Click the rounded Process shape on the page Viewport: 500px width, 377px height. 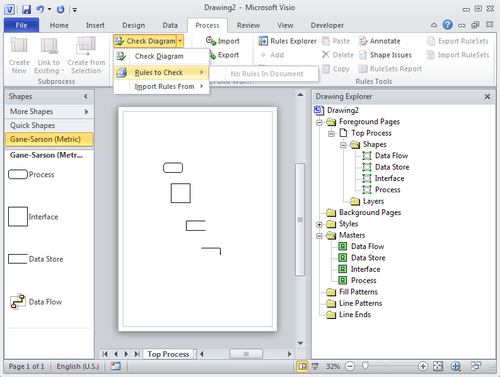coord(173,168)
